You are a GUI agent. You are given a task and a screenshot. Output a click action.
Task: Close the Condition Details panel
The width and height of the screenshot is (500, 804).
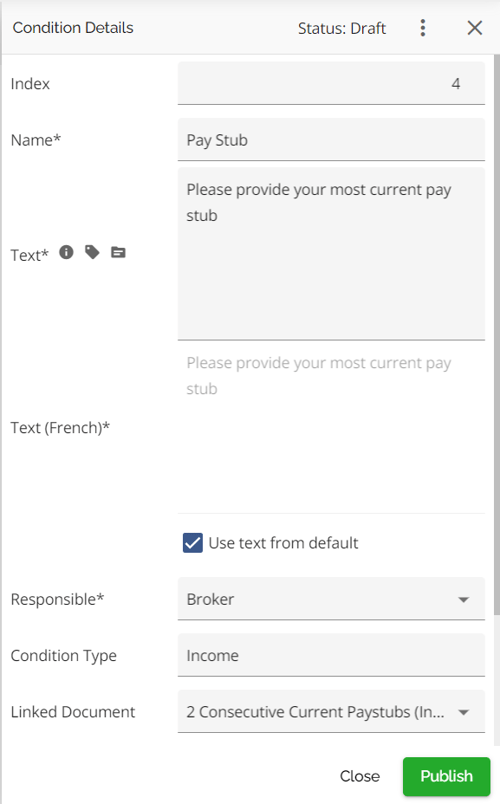[475, 28]
